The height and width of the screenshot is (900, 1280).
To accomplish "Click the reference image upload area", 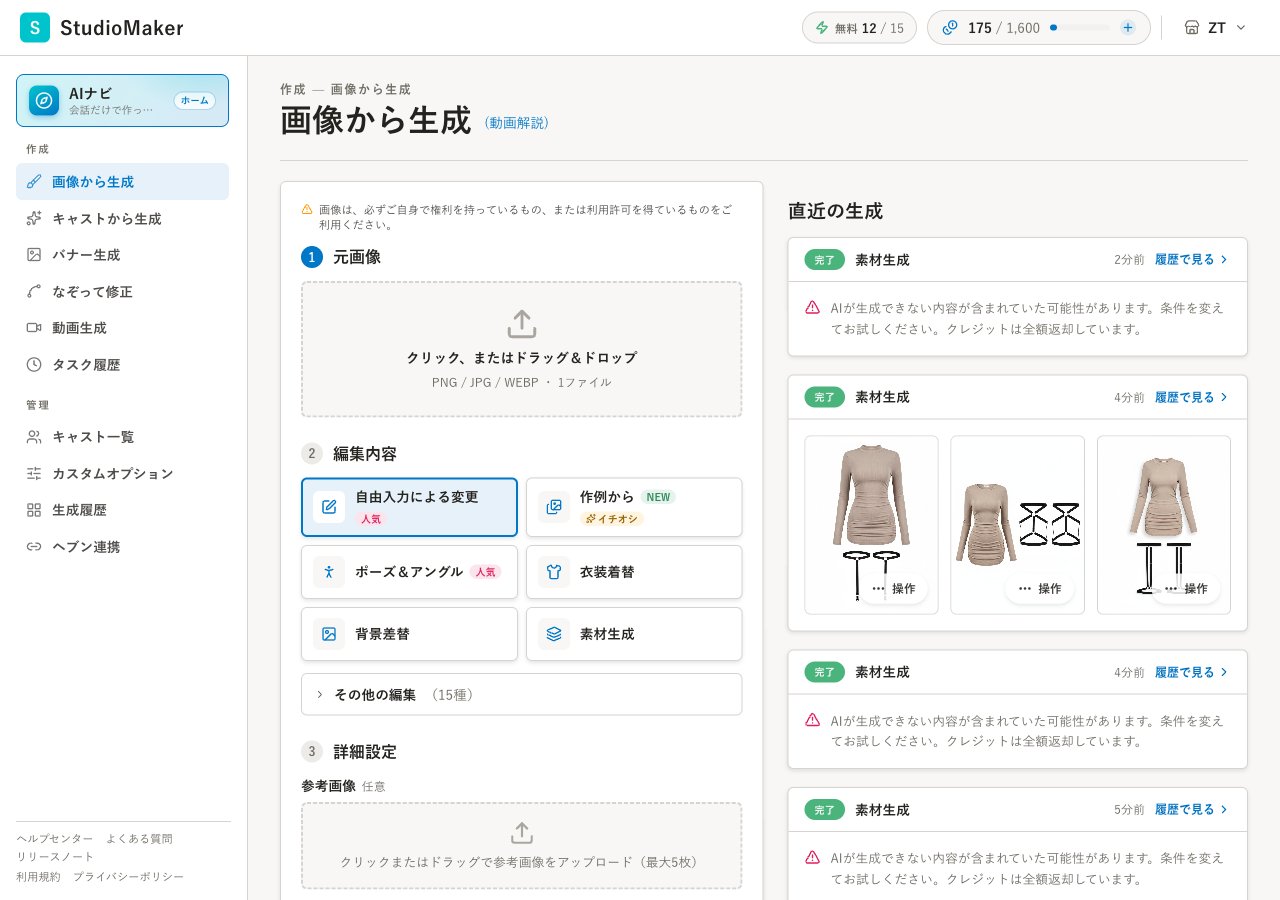I will 522,846.
